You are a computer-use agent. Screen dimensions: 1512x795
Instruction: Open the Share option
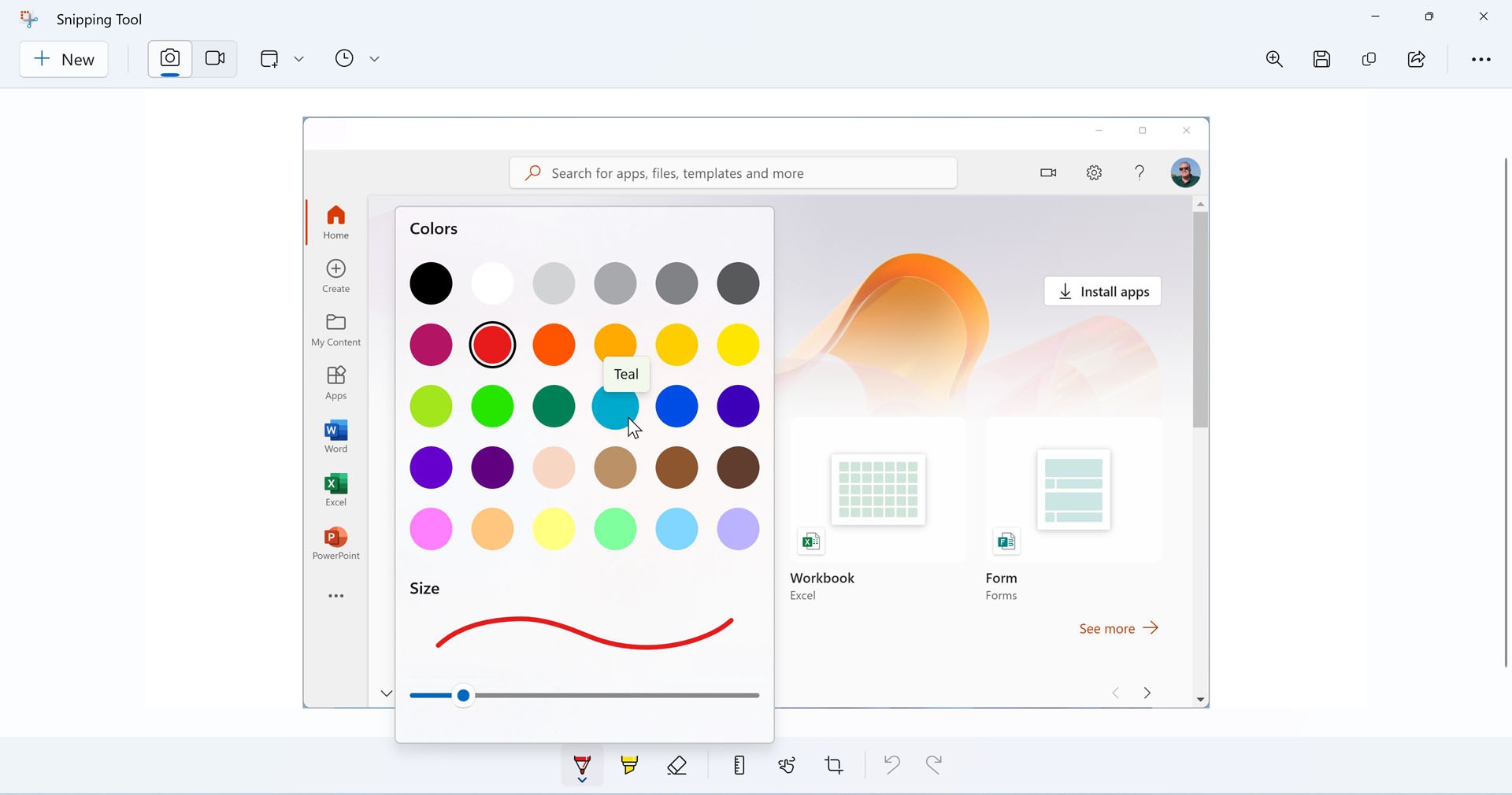(1417, 60)
